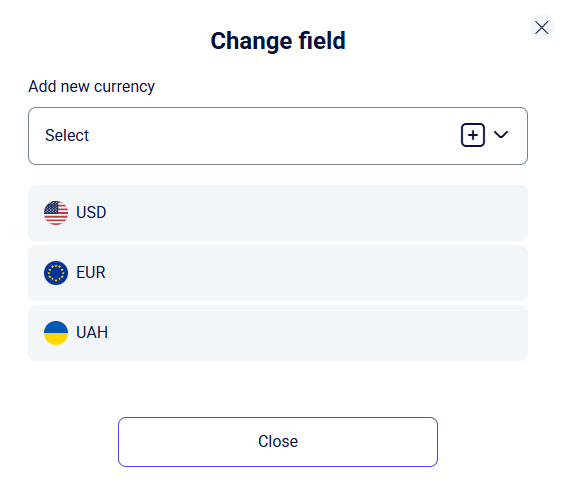
Task: Dismiss the dialog with the X icon
Action: [x=542, y=27]
